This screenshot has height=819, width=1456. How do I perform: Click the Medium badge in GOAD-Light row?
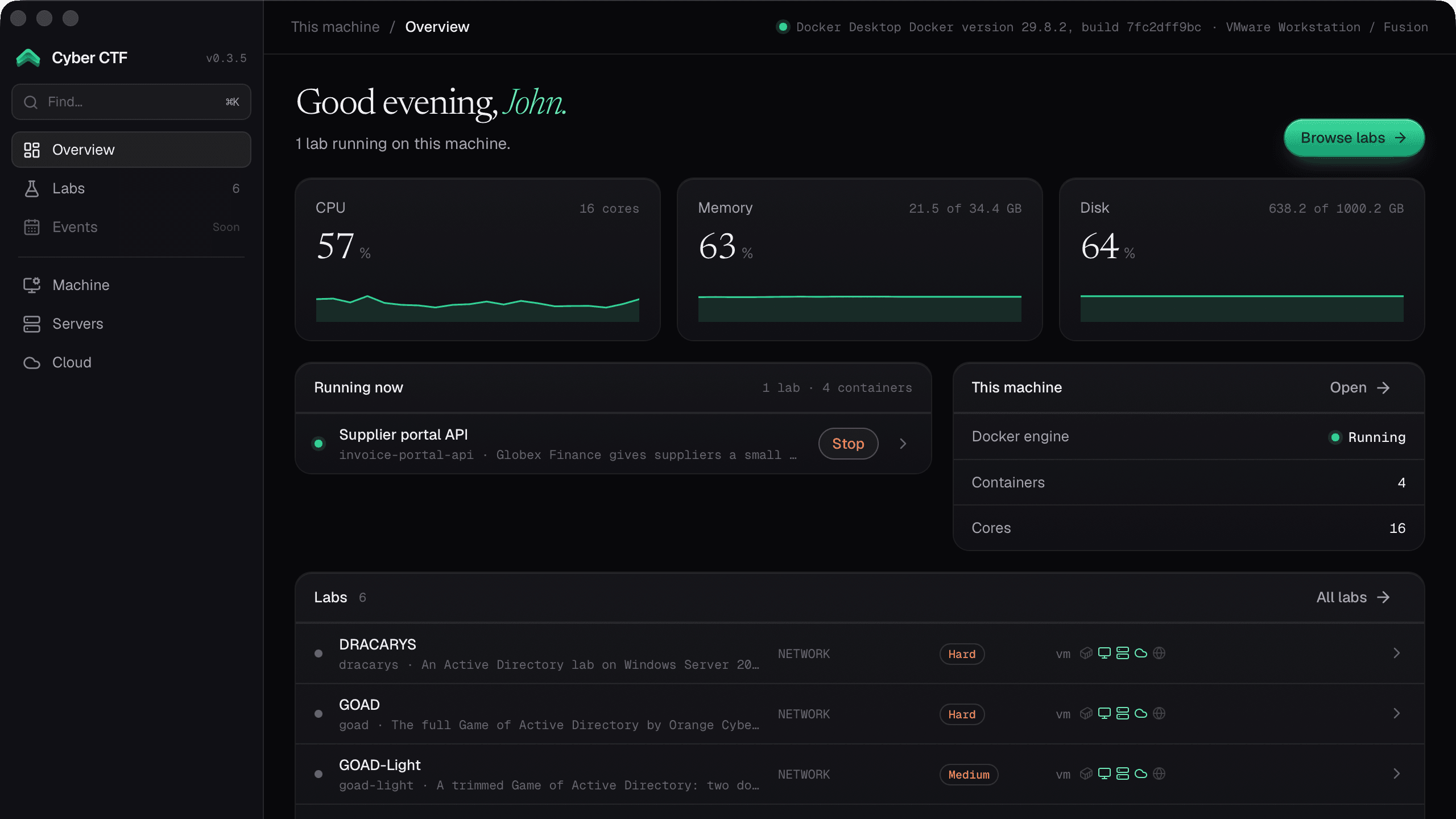969,775
